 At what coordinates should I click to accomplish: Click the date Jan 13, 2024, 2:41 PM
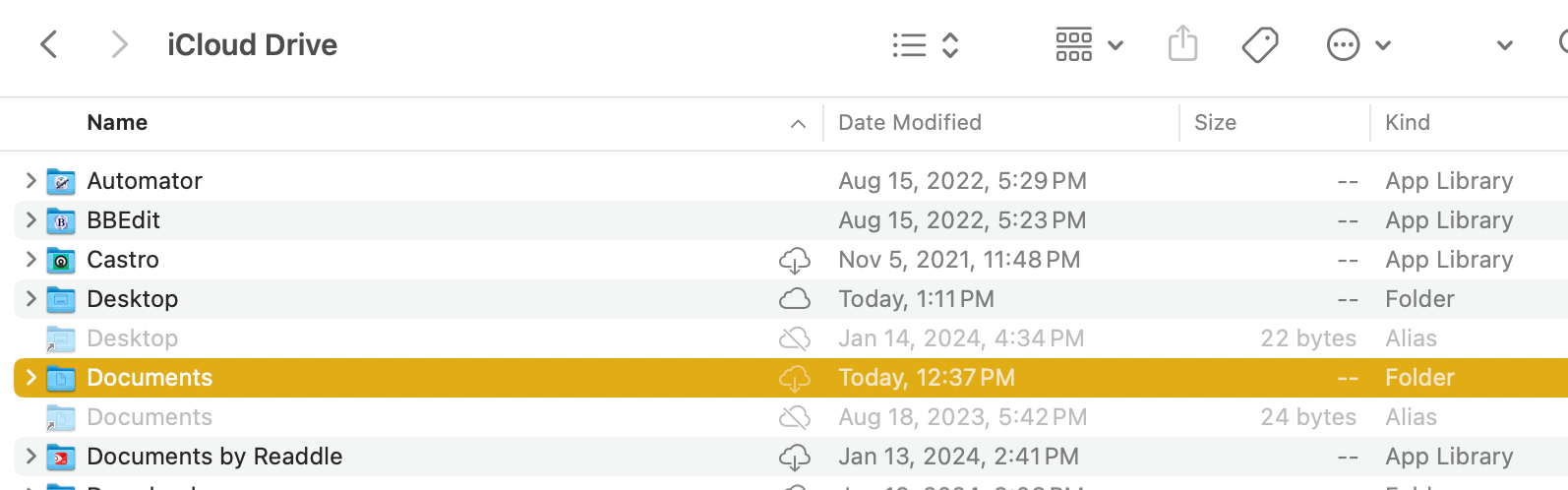[958, 457]
